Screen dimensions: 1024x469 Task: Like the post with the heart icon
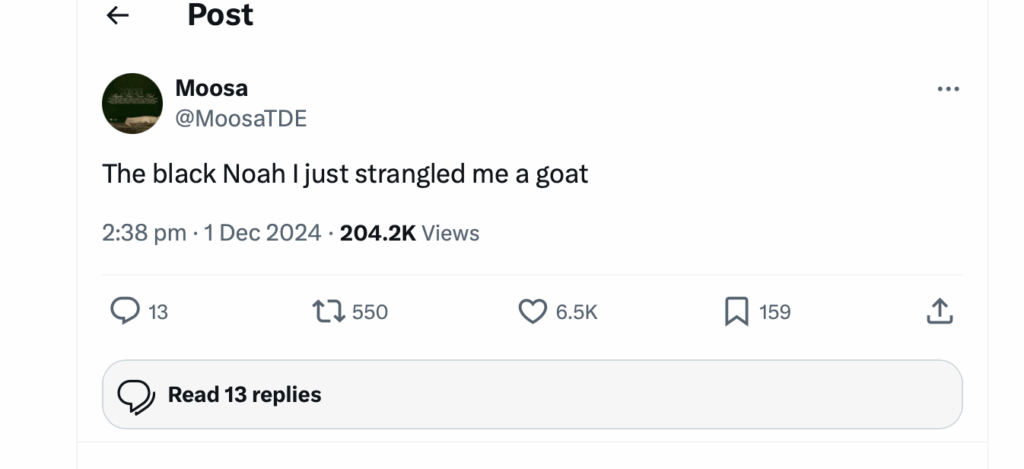pos(532,312)
